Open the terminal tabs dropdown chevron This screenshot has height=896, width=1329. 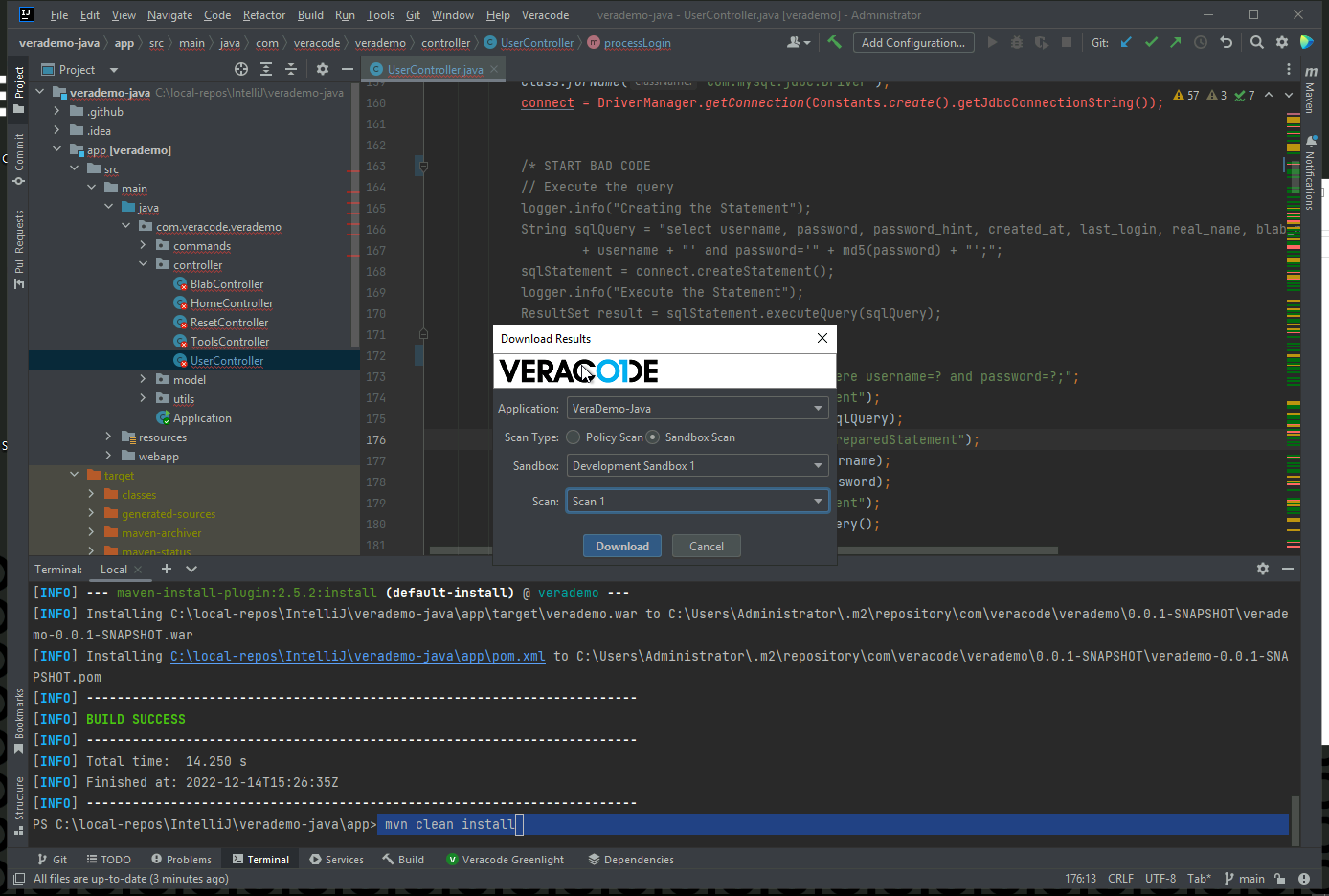tap(191, 569)
